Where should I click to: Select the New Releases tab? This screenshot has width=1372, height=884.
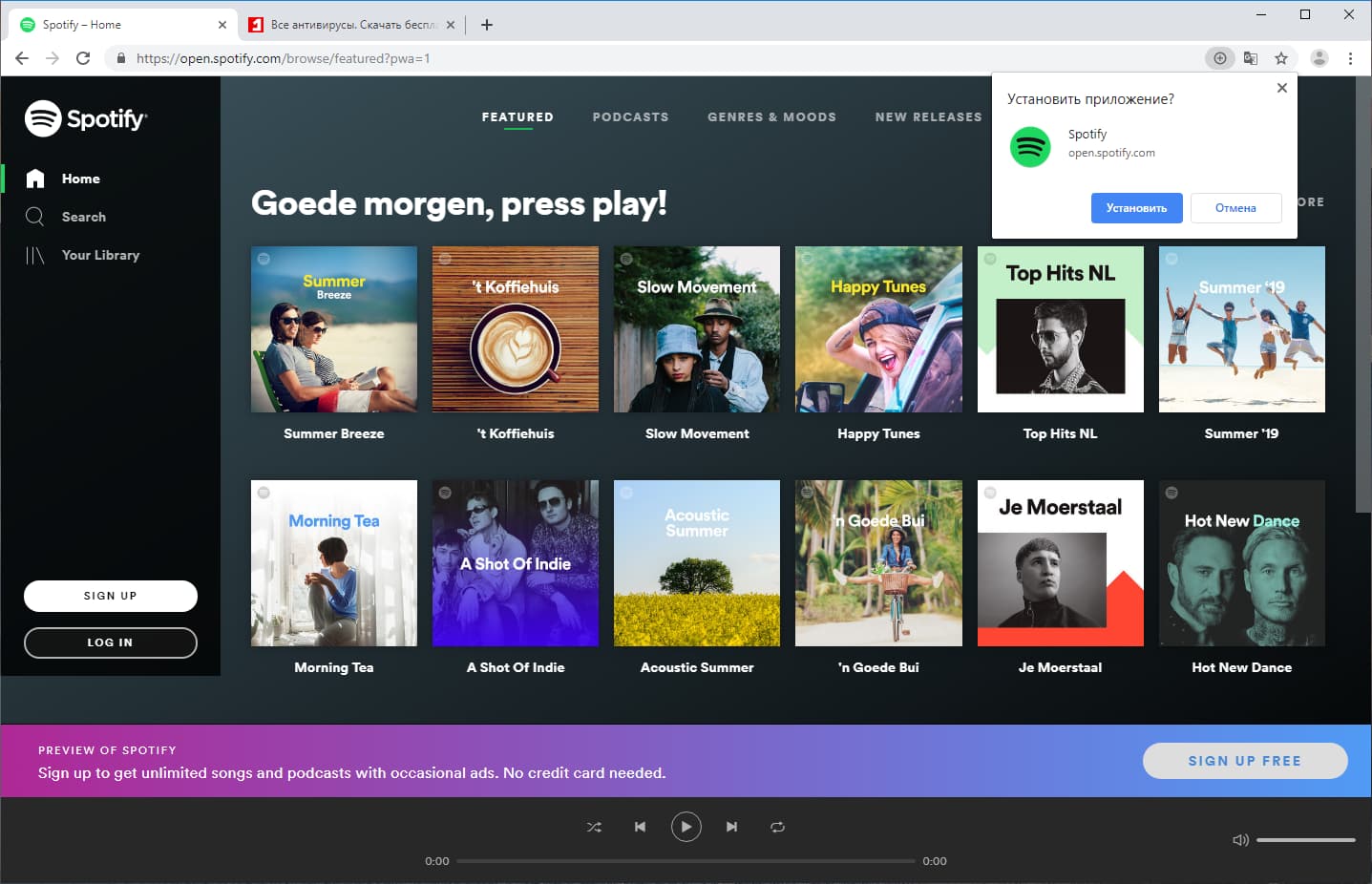click(928, 117)
